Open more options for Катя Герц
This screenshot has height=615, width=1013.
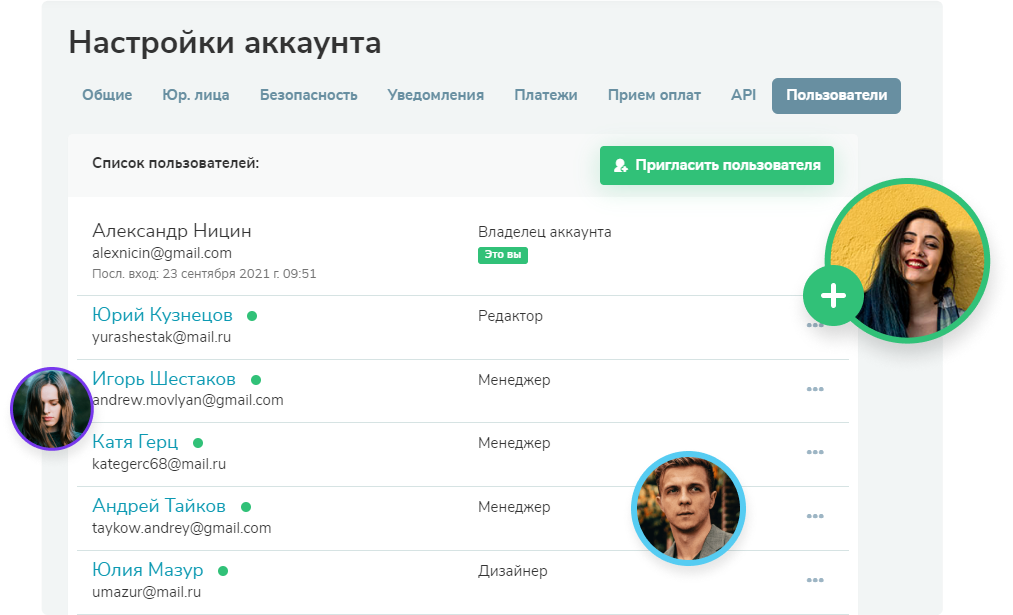click(x=815, y=452)
